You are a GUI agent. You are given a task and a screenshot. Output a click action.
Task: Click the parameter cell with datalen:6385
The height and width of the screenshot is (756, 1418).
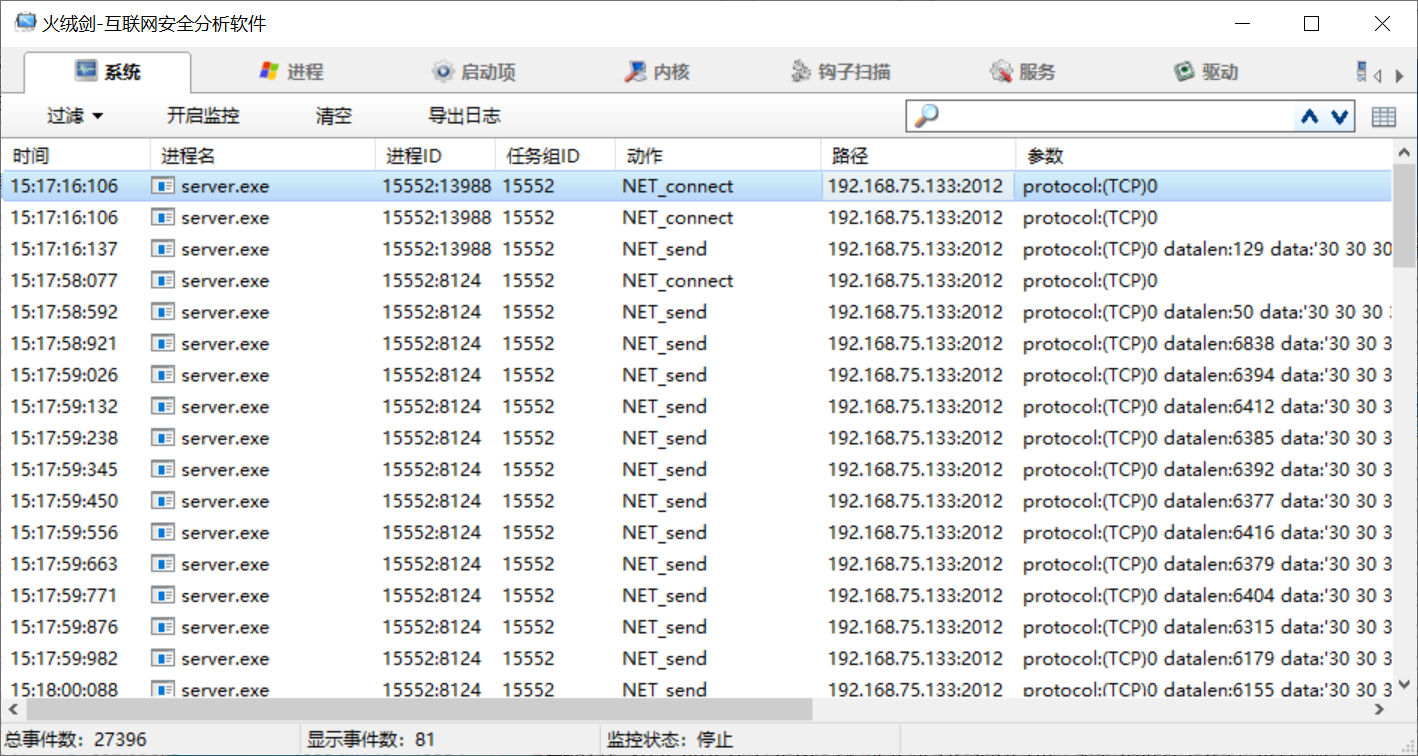tap(1207, 438)
